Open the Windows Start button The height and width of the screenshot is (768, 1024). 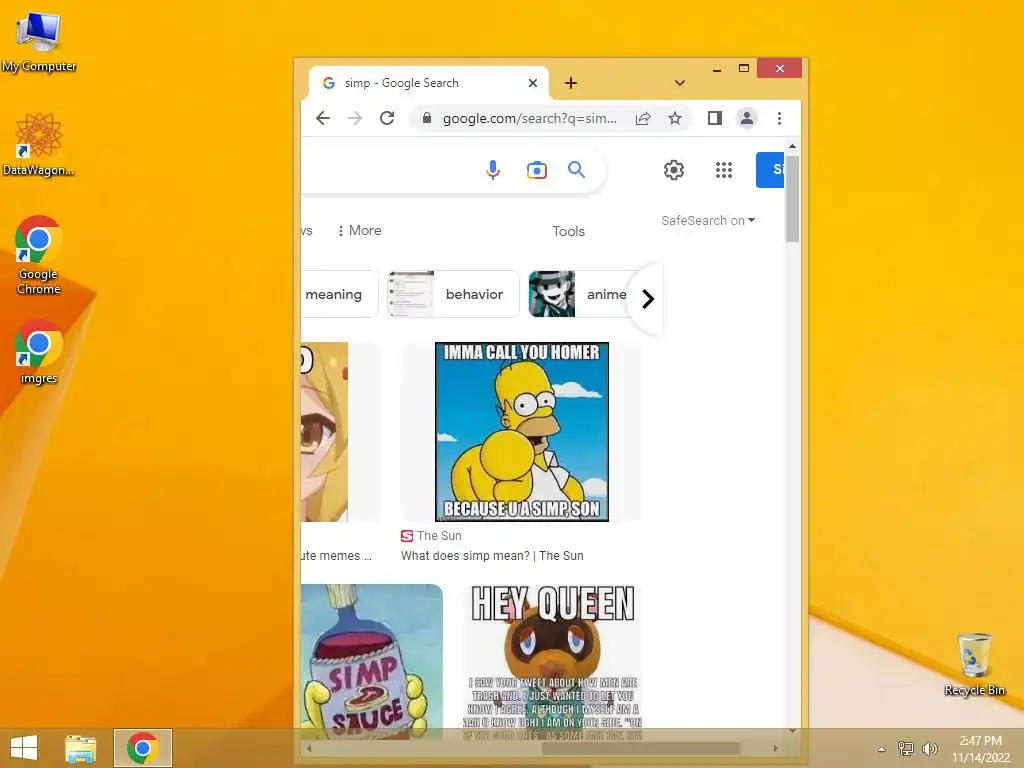24,748
